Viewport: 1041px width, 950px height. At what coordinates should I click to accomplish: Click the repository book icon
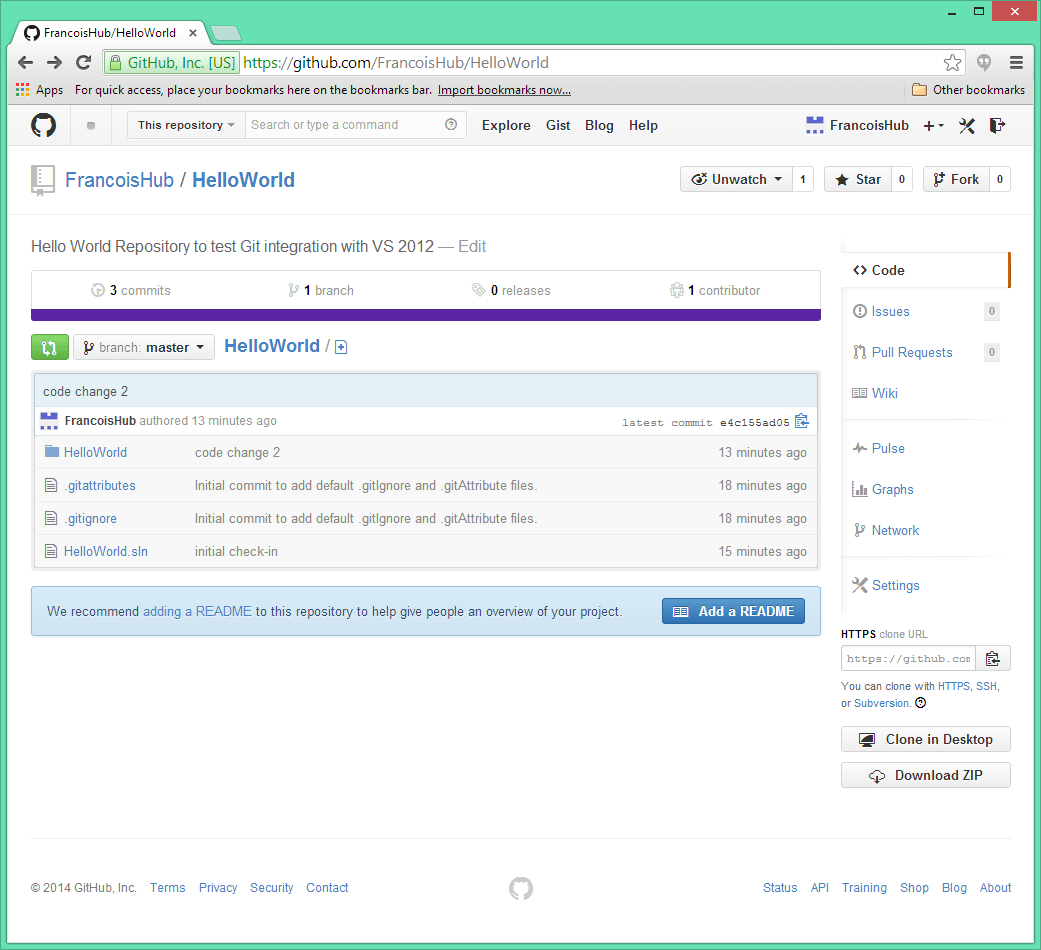(x=42, y=181)
